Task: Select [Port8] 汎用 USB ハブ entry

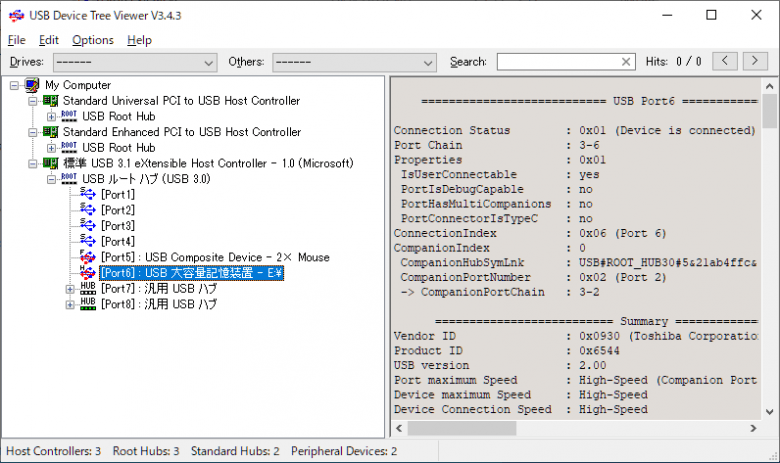Action: [x=159, y=304]
